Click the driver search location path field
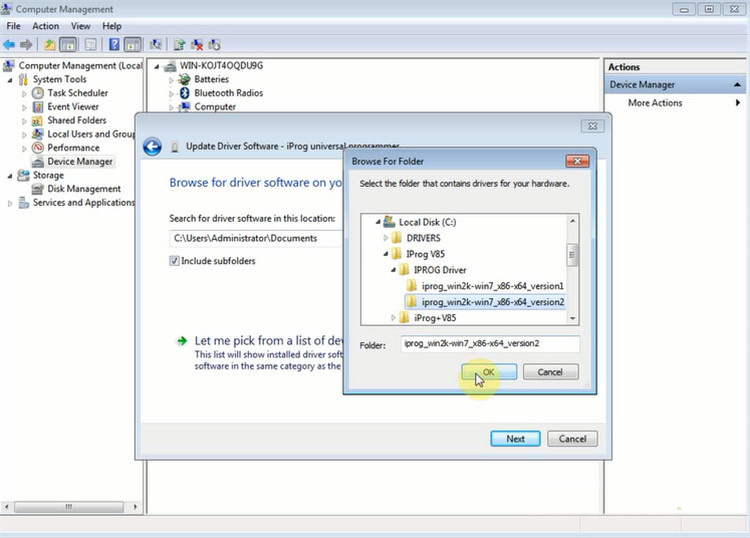 point(256,238)
